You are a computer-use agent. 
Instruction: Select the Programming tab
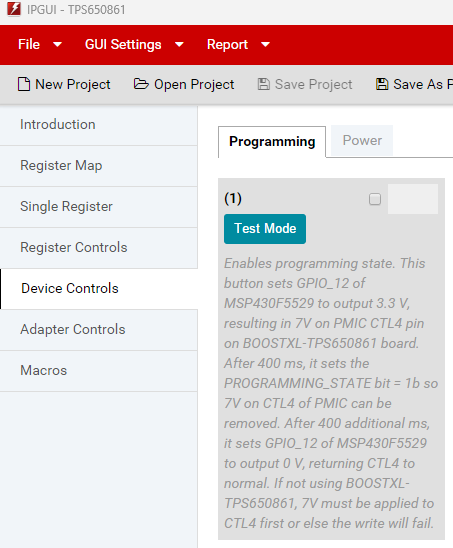click(272, 142)
